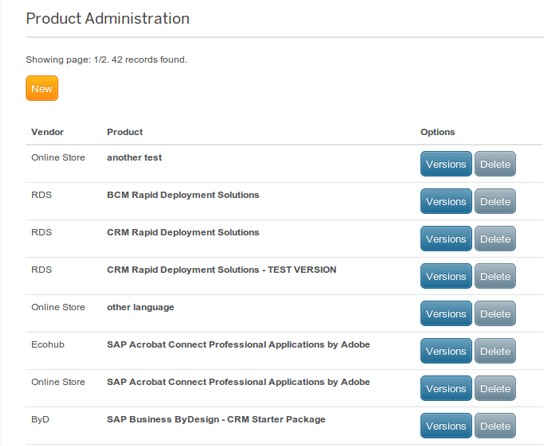Open Versions for another test
Screen dimensions: 550x446
(x=446, y=164)
